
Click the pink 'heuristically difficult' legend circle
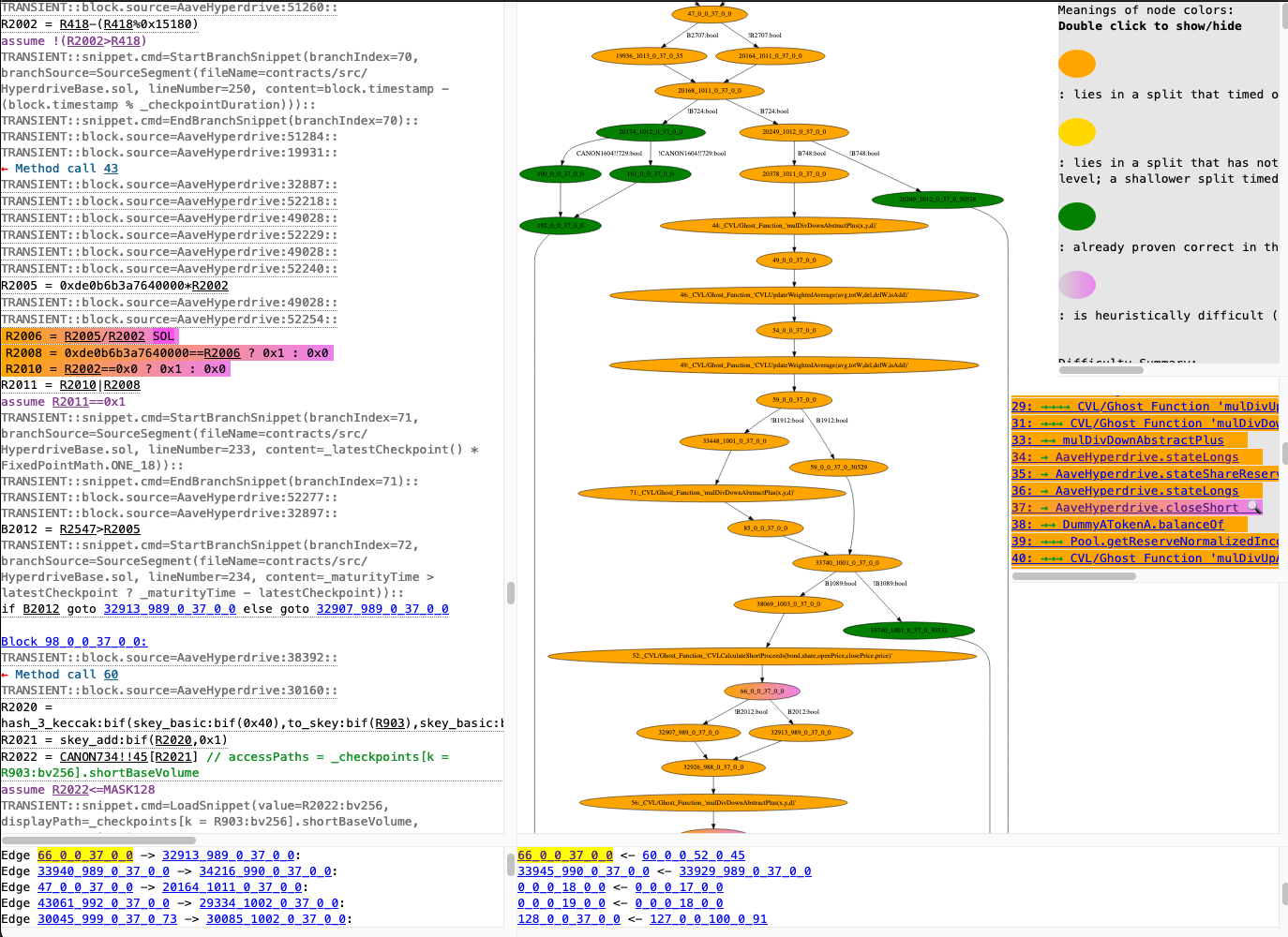click(x=1076, y=285)
